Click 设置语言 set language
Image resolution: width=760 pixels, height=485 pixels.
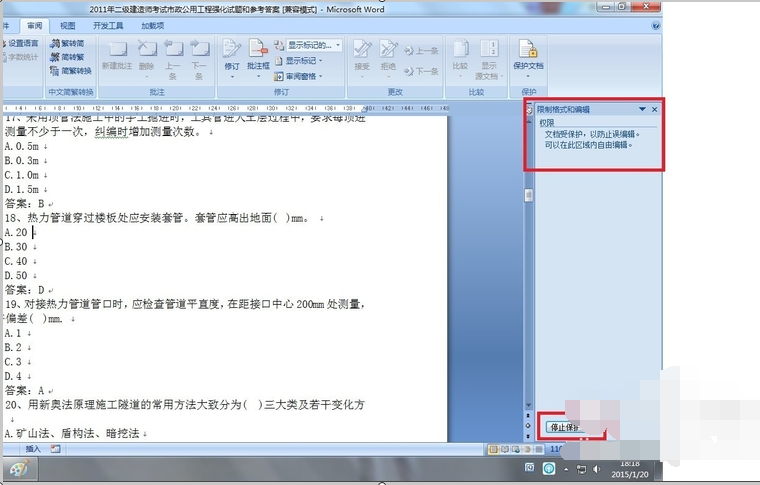(19, 44)
